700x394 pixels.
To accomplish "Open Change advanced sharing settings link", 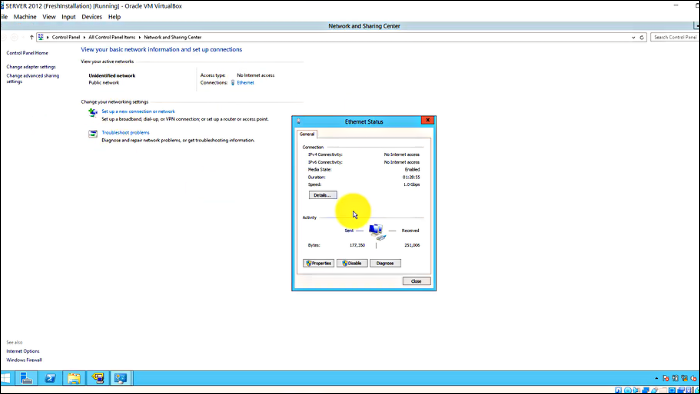I will pos(33,79).
